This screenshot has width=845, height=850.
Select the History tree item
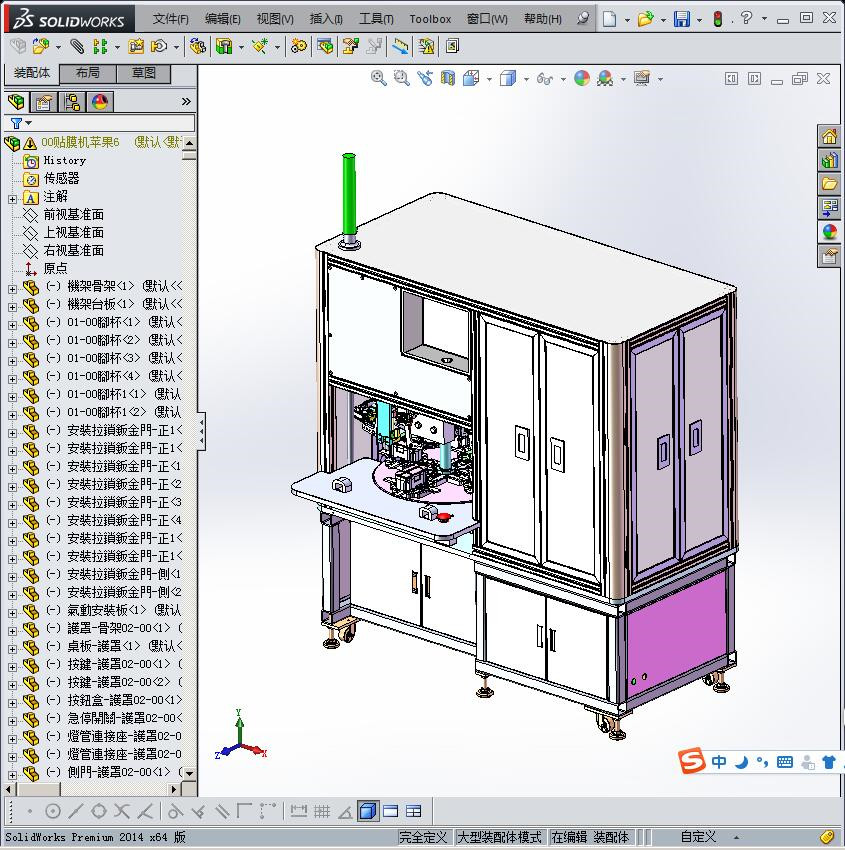pyautogui.click(x=64, y=160)
